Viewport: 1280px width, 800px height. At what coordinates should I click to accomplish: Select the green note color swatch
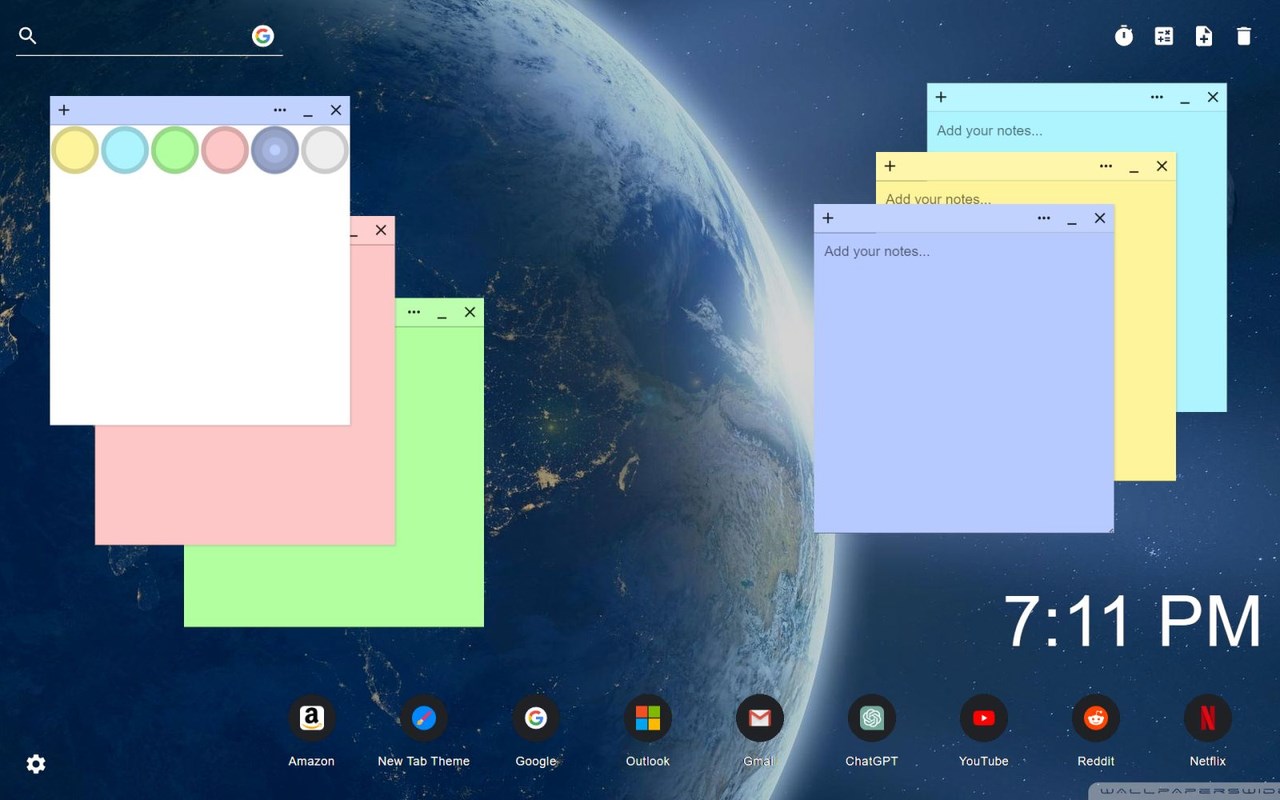point(175,150)
